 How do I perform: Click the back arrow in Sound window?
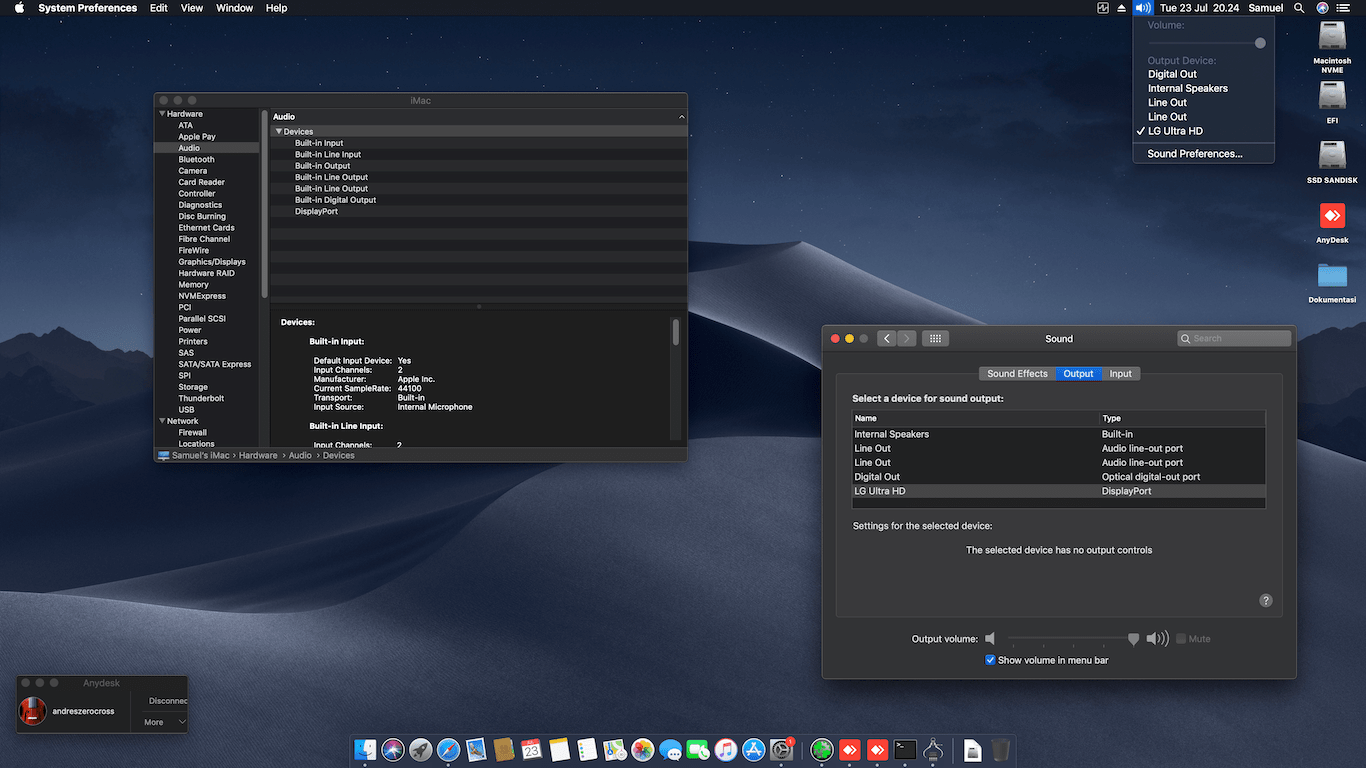pos(887,339)
